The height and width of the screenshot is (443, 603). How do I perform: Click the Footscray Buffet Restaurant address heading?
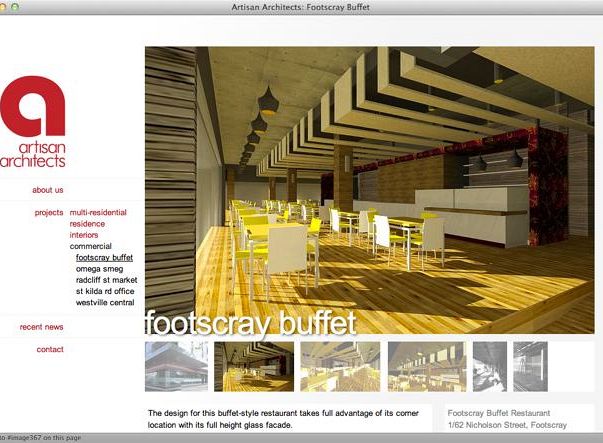point(499,413)
